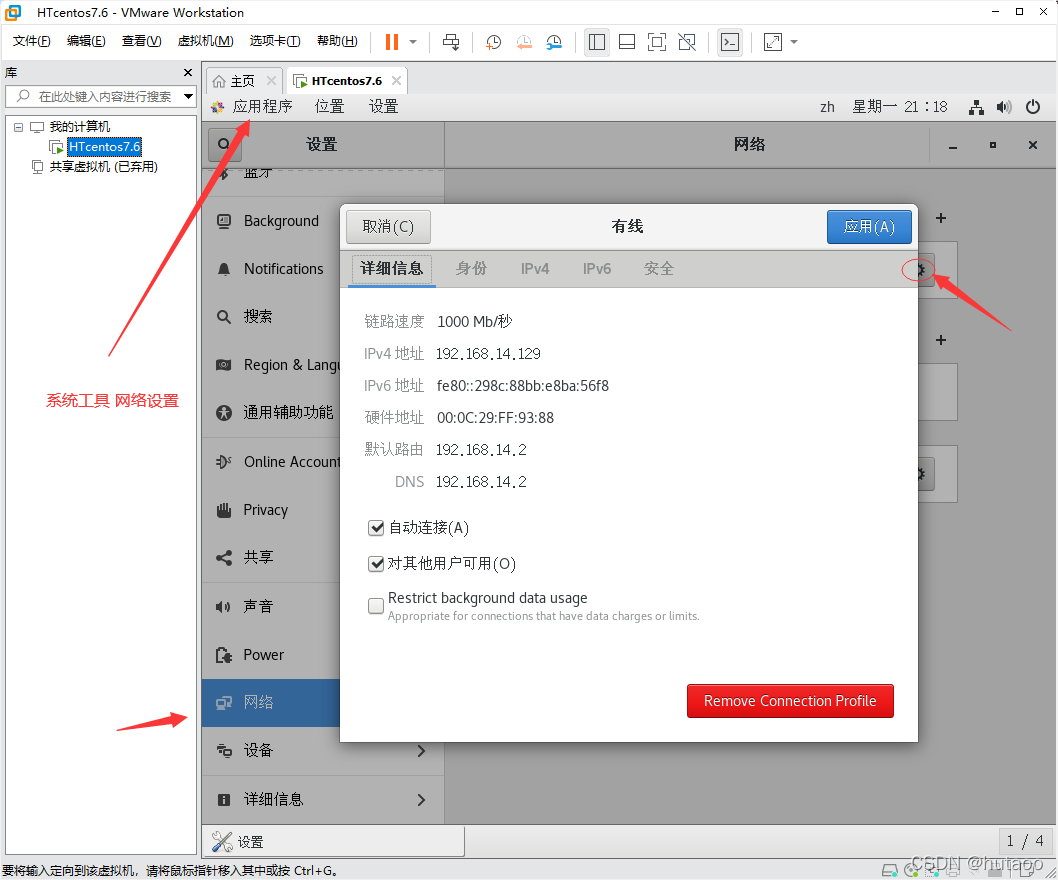Click the stretch guest display icon

point(773,42)
